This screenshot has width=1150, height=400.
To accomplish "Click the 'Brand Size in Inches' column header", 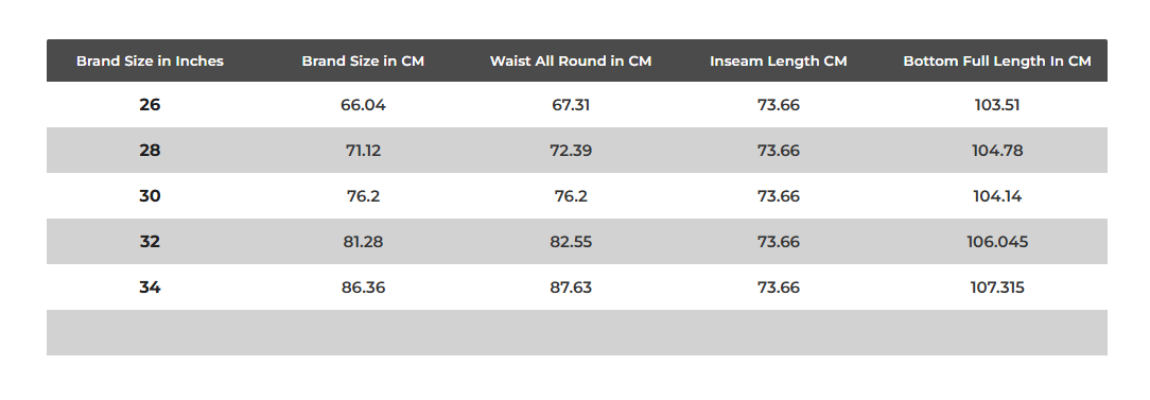I will coord(150,61).
